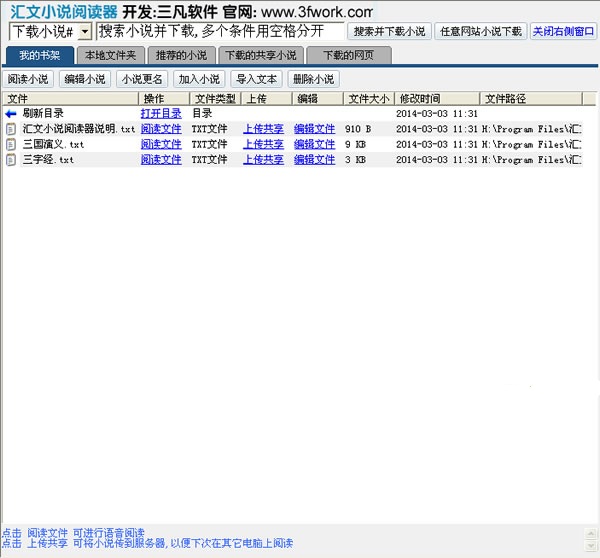Click the www.3fwork.com website text
Viewport: 600px width, 558px height.
(x=317, y=12)
